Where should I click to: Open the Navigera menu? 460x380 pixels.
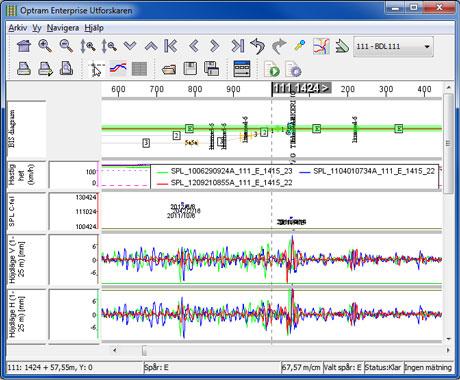pos(63,28)
